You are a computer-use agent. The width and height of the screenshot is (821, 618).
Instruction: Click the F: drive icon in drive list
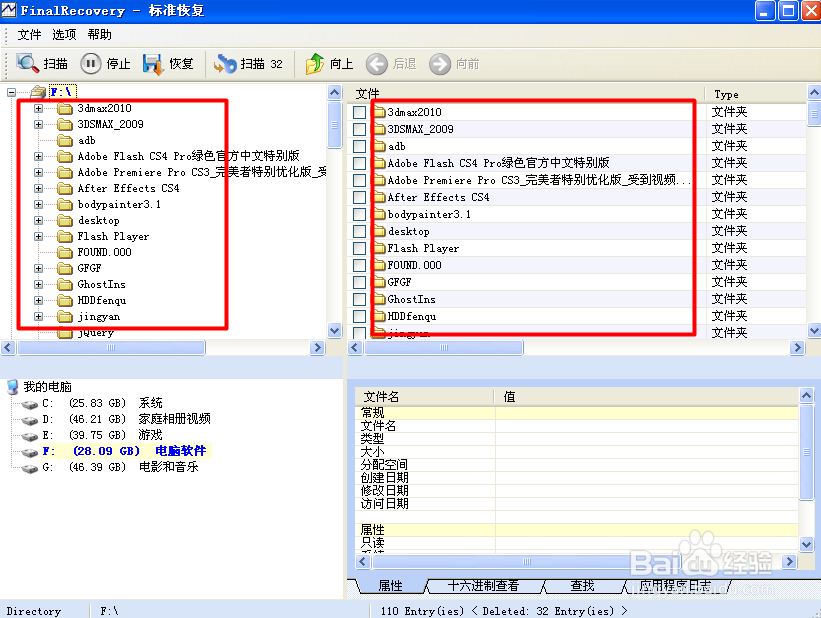pyautogui.click(x=30, y=452)
